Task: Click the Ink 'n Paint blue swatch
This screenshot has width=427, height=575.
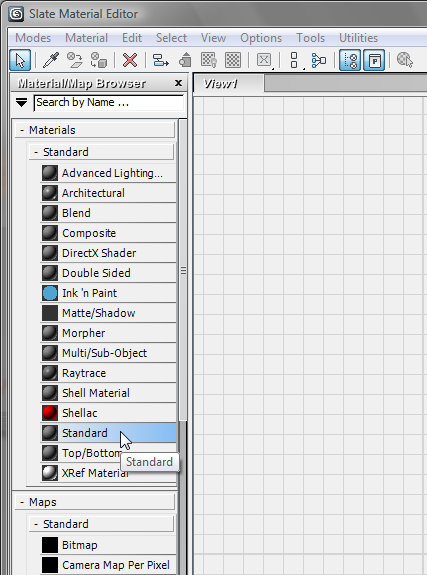Action: 50,293
